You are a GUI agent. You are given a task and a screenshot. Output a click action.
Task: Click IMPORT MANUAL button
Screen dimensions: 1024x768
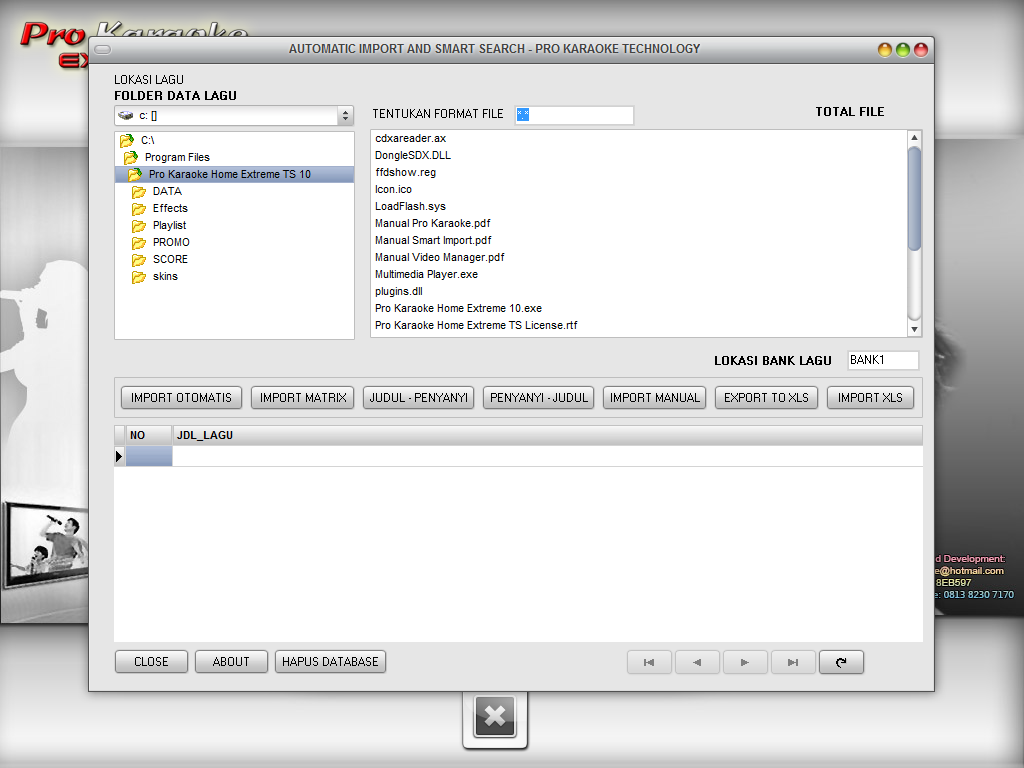654,398
